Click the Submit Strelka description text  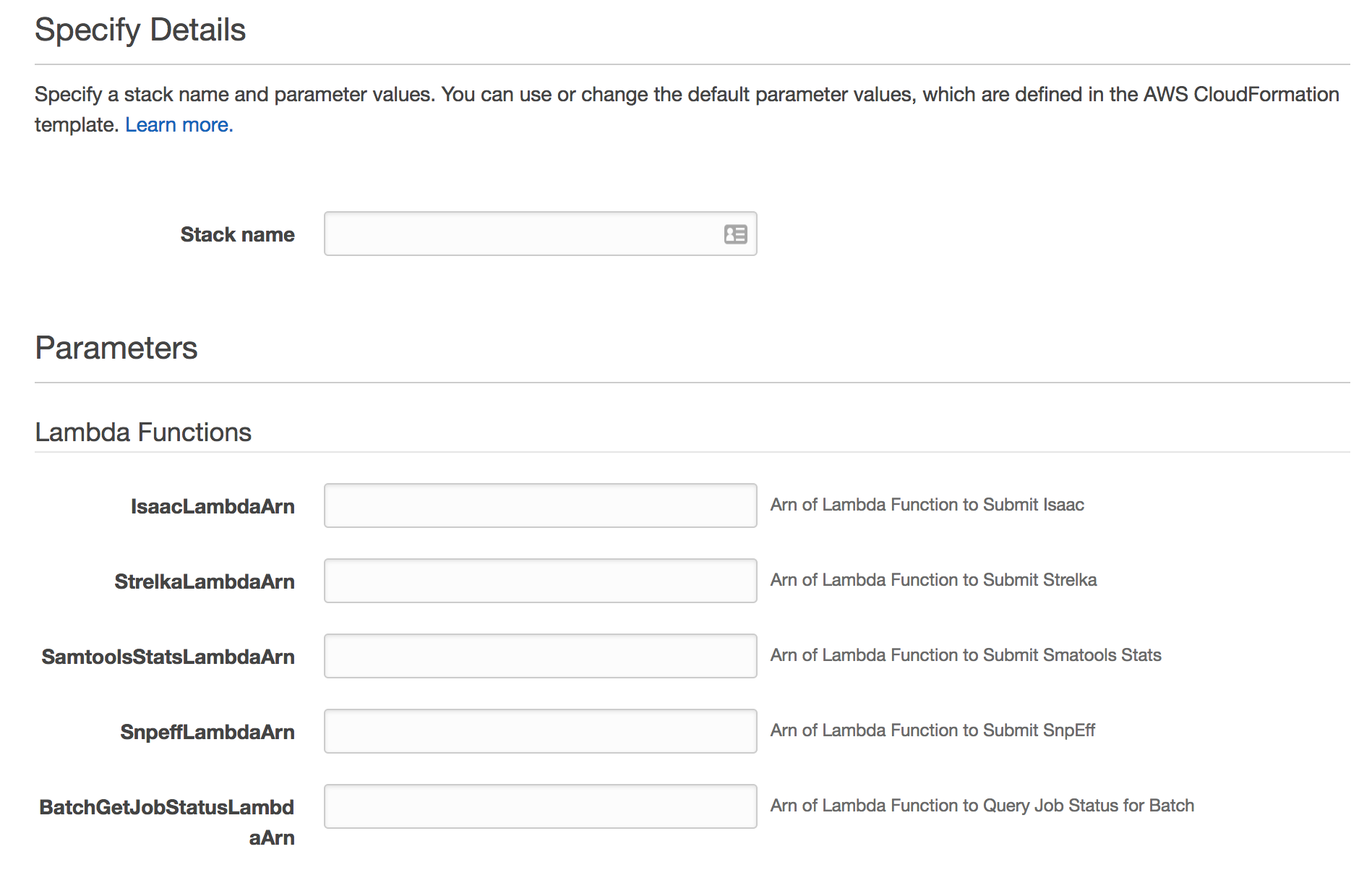pos(933,580)
